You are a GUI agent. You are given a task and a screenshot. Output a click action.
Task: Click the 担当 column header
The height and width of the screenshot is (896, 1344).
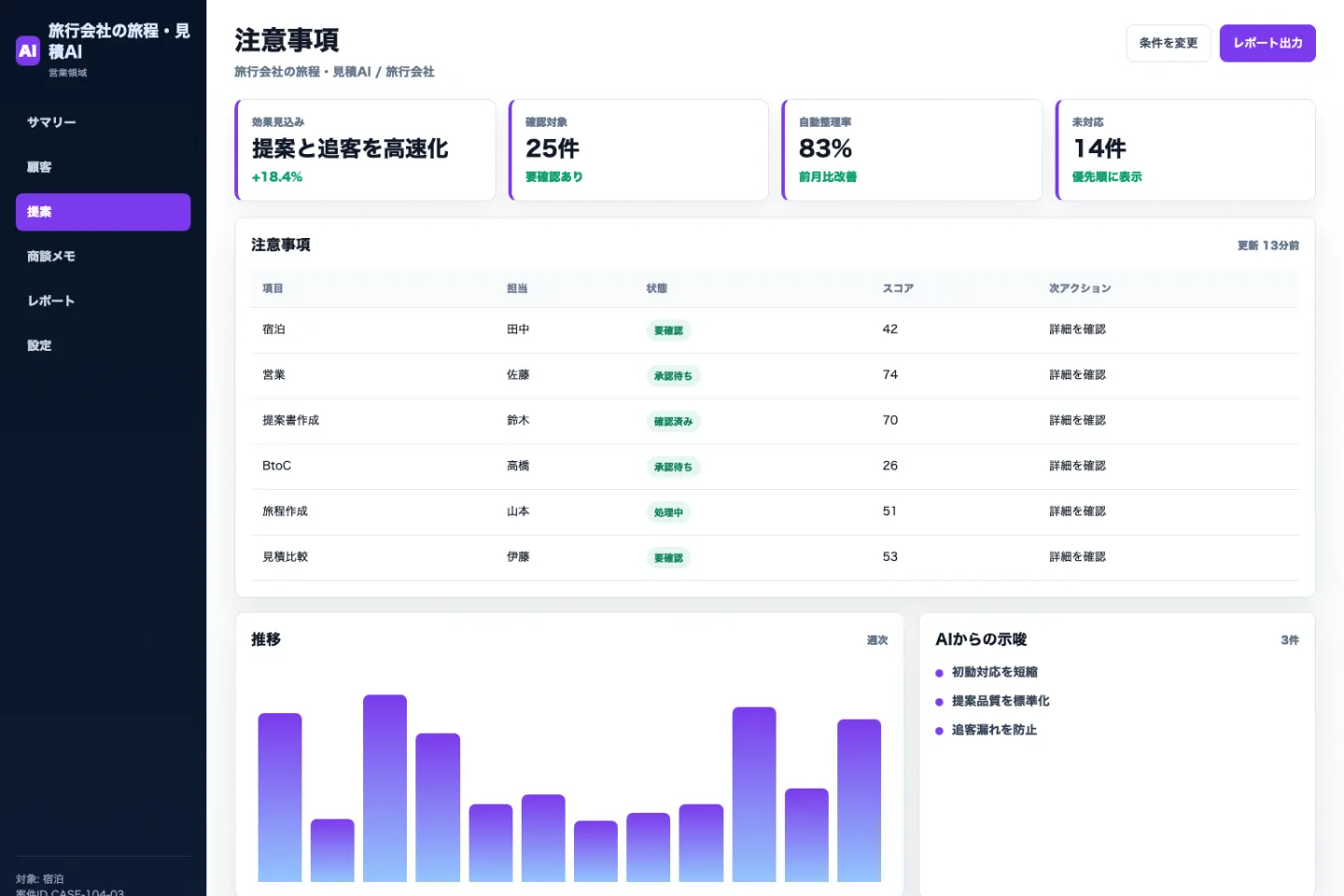pos(517,288)
